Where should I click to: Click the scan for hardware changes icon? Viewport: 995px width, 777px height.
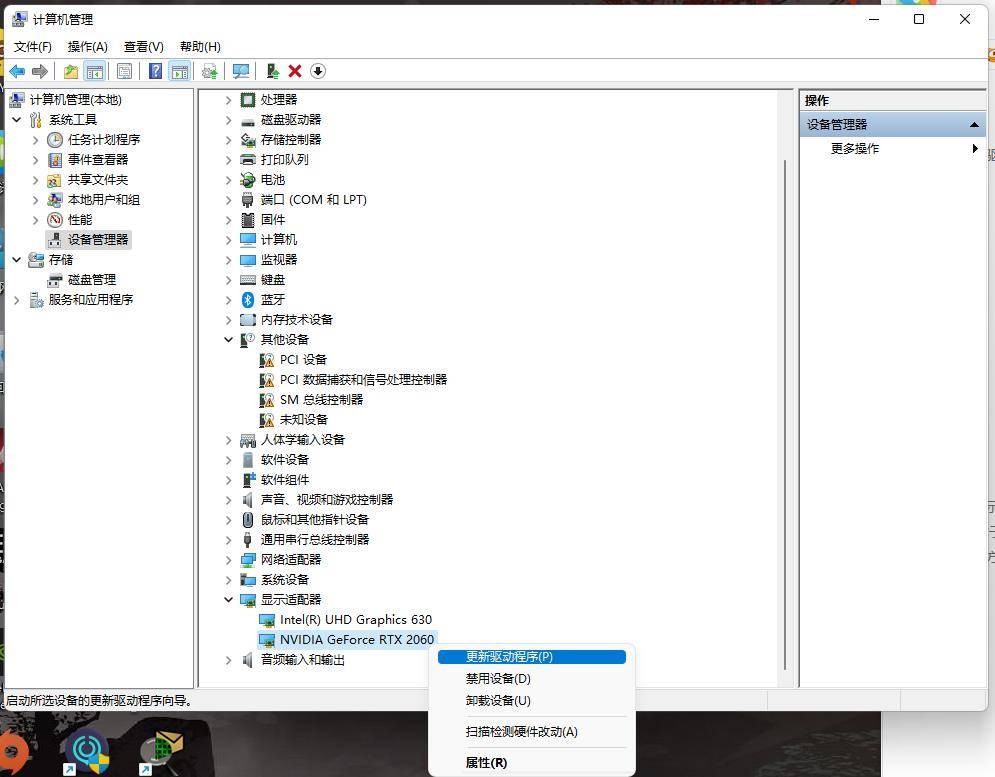click(x=241, y=71)
